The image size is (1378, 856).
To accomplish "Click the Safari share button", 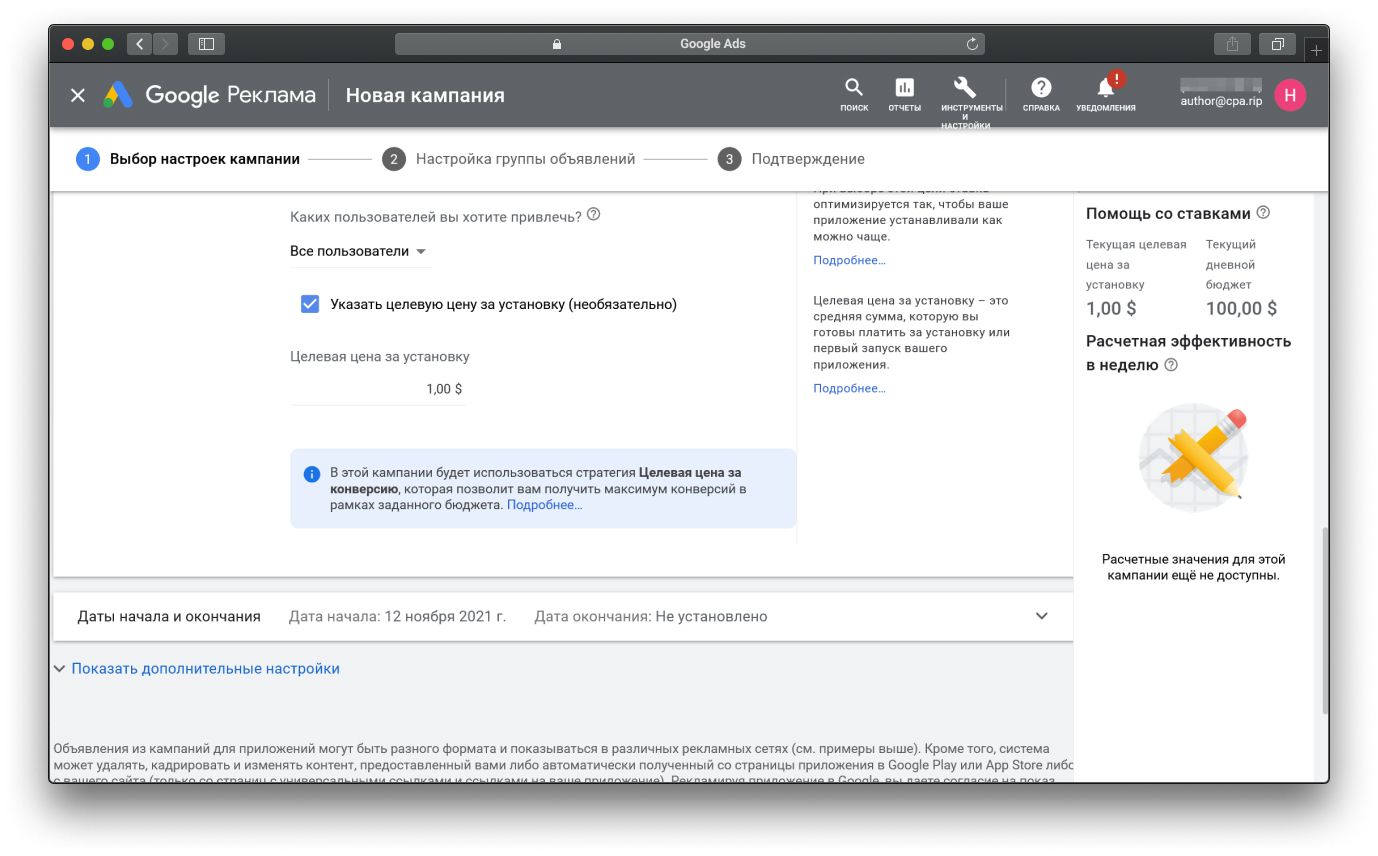I will click(x=1233, y=44).
